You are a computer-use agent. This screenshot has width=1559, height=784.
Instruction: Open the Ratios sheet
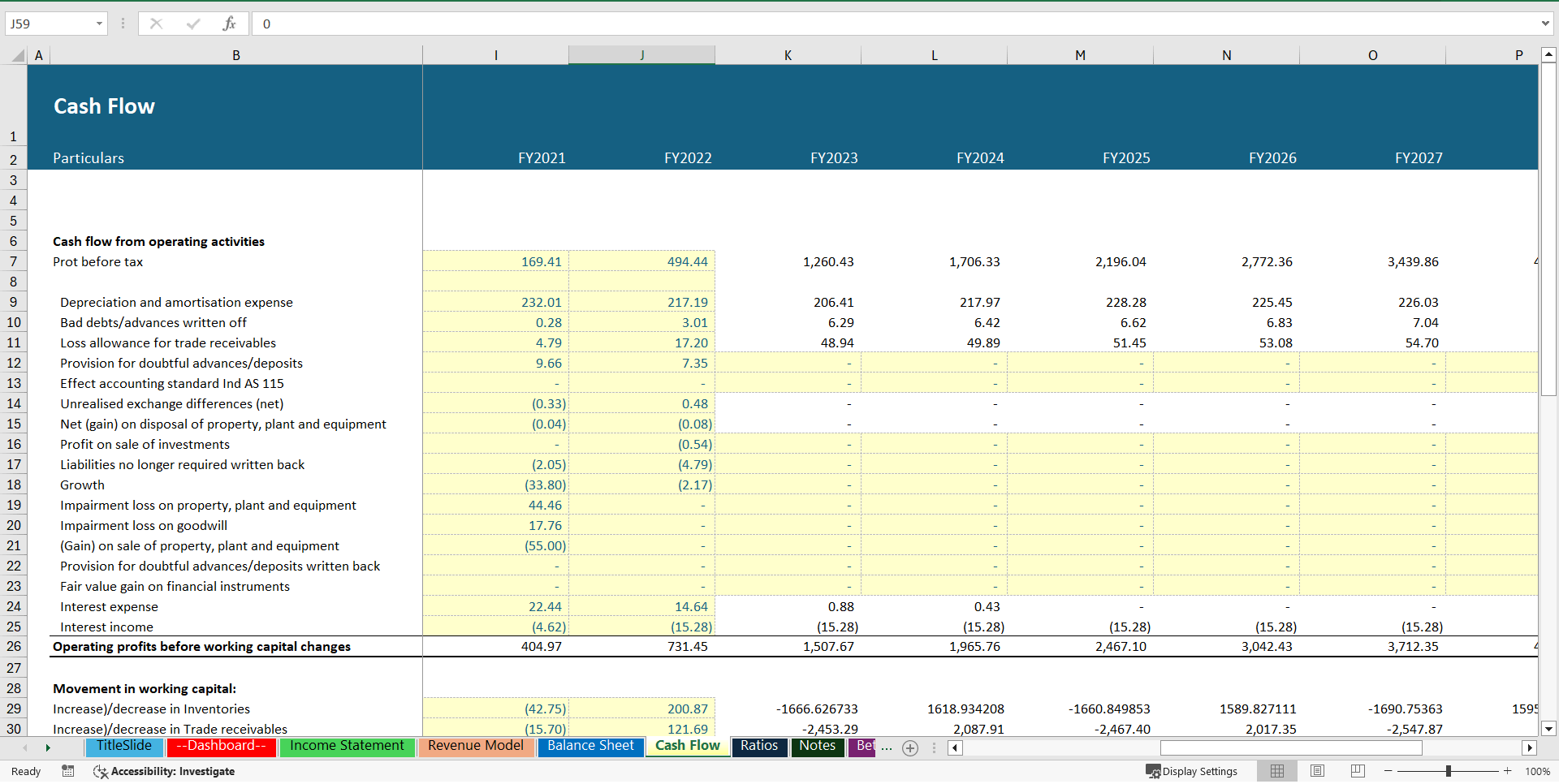(758, 746)
